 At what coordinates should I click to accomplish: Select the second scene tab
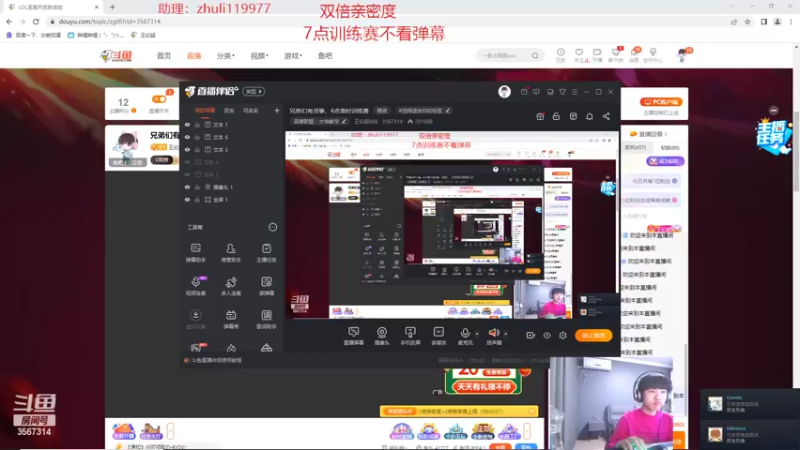click(229, 110)
